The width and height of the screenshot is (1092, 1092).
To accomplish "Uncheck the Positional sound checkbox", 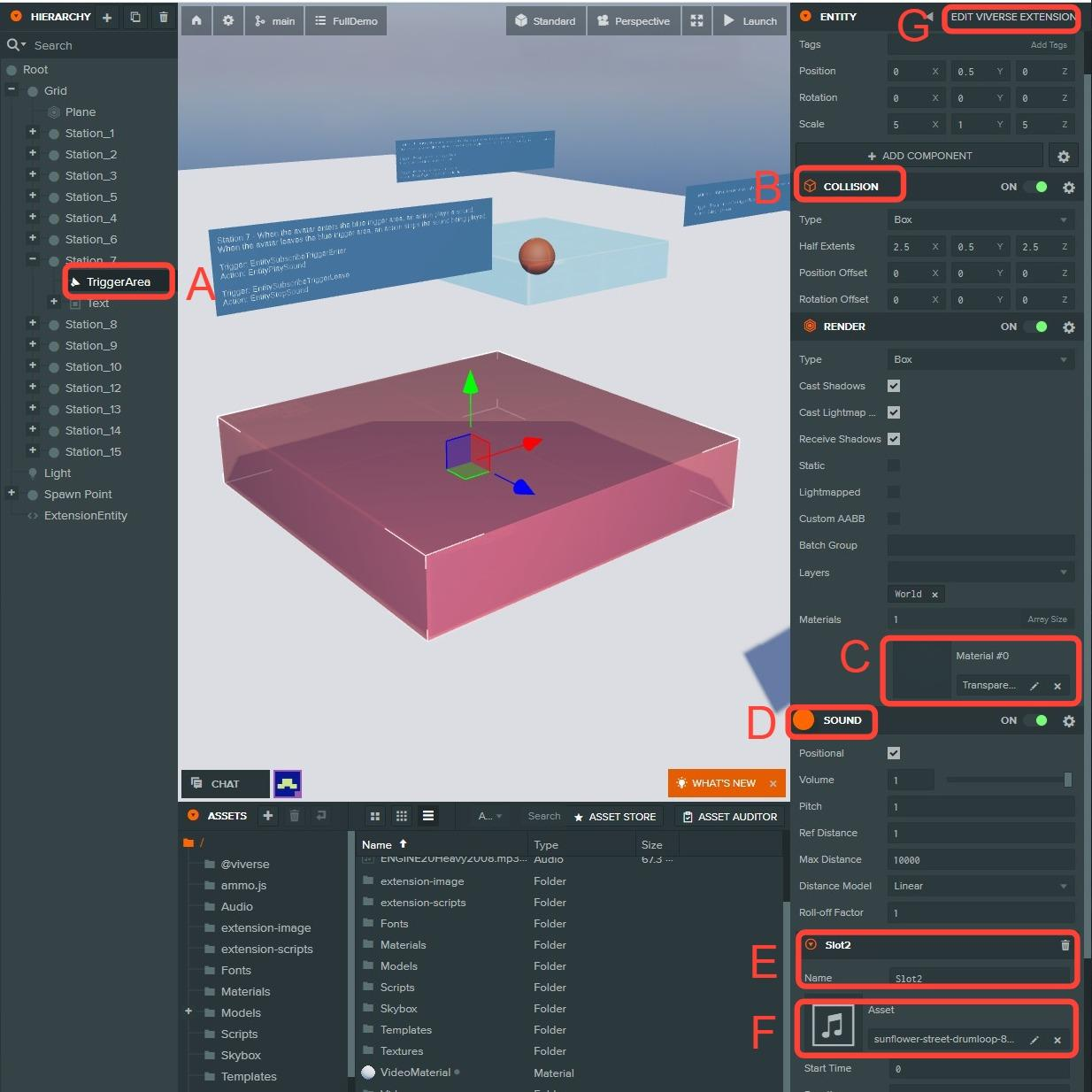I will coord(894,753).
